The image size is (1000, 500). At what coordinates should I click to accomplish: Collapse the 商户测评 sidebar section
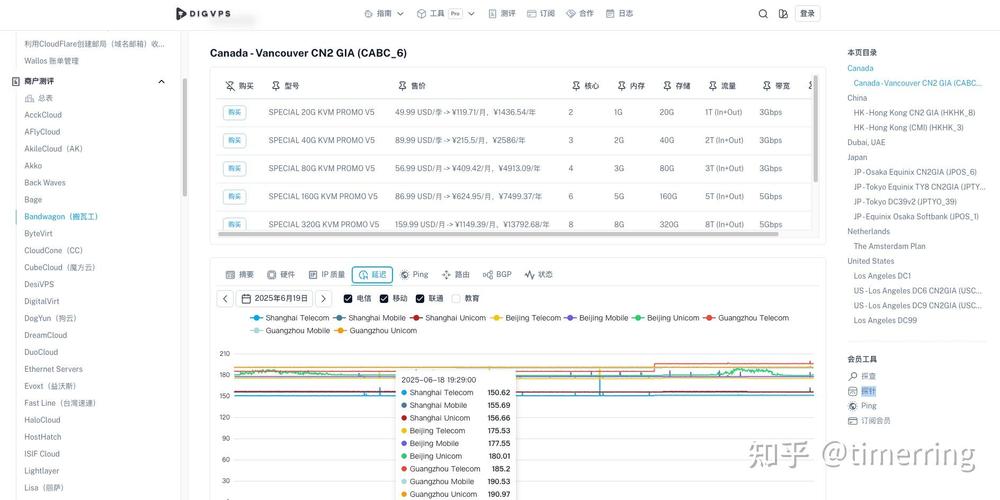pos(161,82)
